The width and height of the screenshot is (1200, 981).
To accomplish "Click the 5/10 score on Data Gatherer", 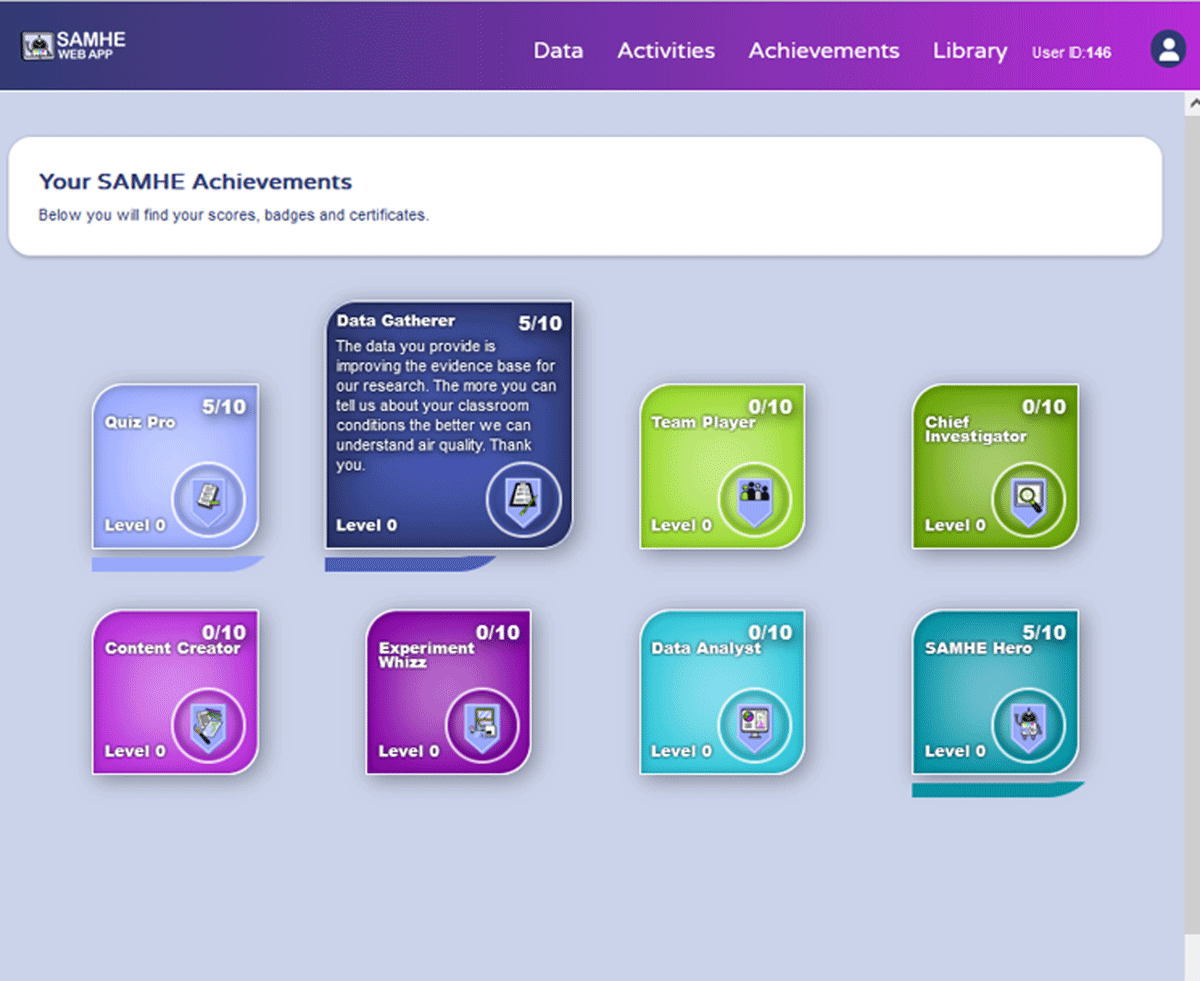I will 540,323.
